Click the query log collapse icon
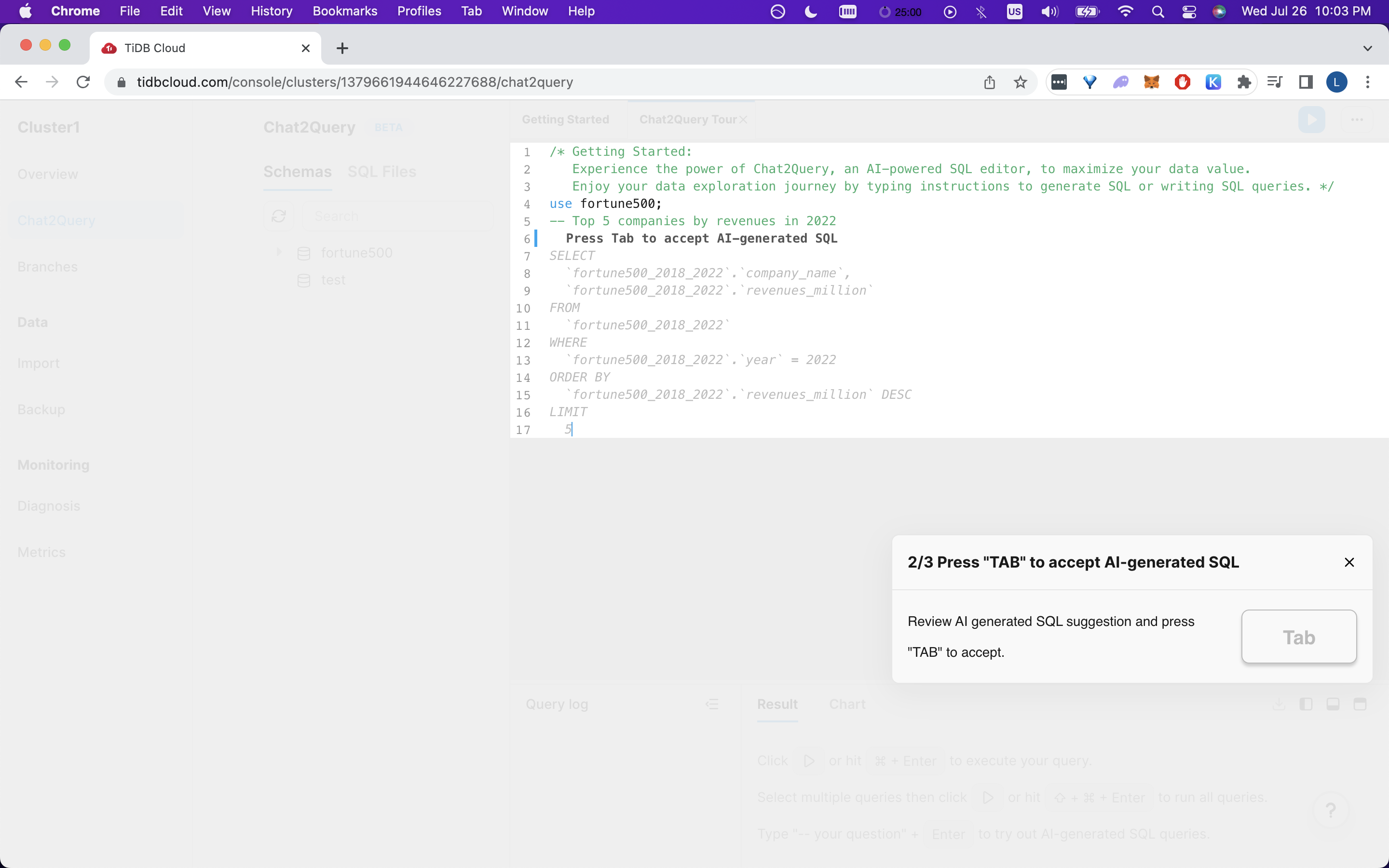This screenshot has height=868, width=1389. point(712,704)
